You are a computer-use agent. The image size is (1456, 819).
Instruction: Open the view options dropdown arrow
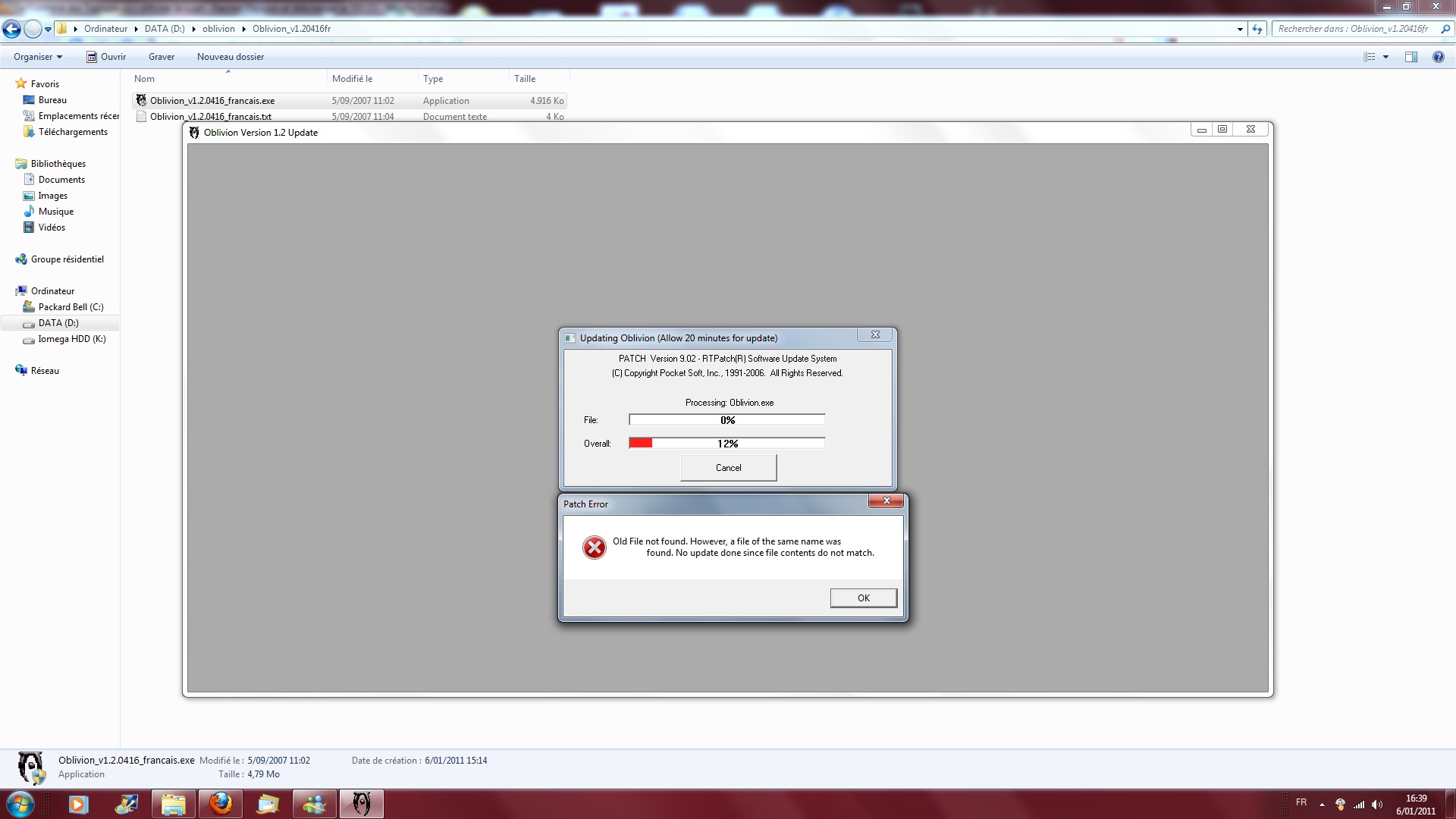pos(1385,57)
